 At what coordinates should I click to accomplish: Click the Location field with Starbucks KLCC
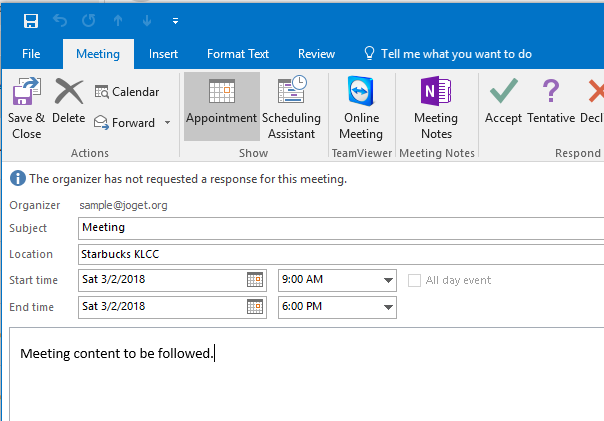click(340, 254)
